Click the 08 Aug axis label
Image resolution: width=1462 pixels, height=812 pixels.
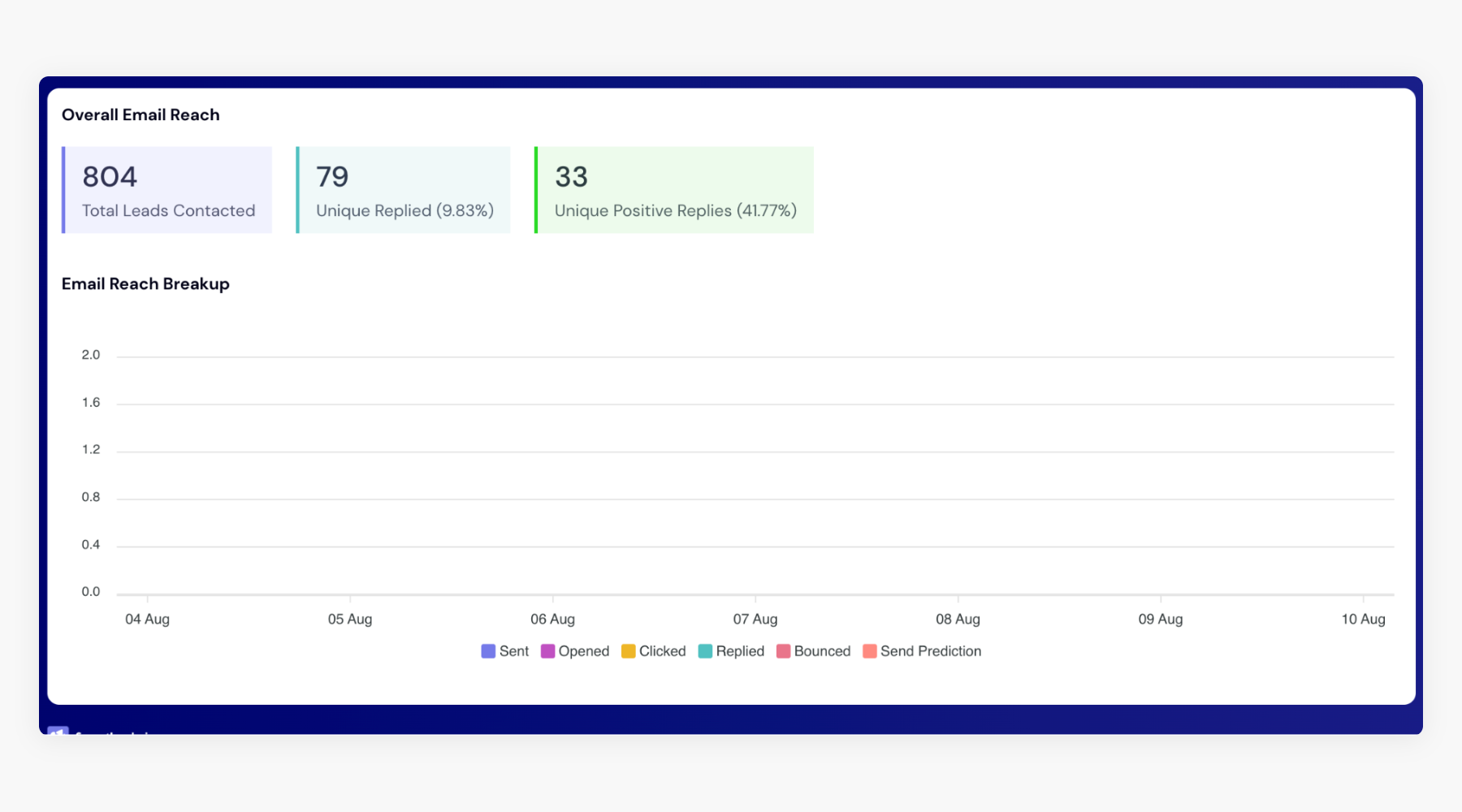tap(958, 619)
